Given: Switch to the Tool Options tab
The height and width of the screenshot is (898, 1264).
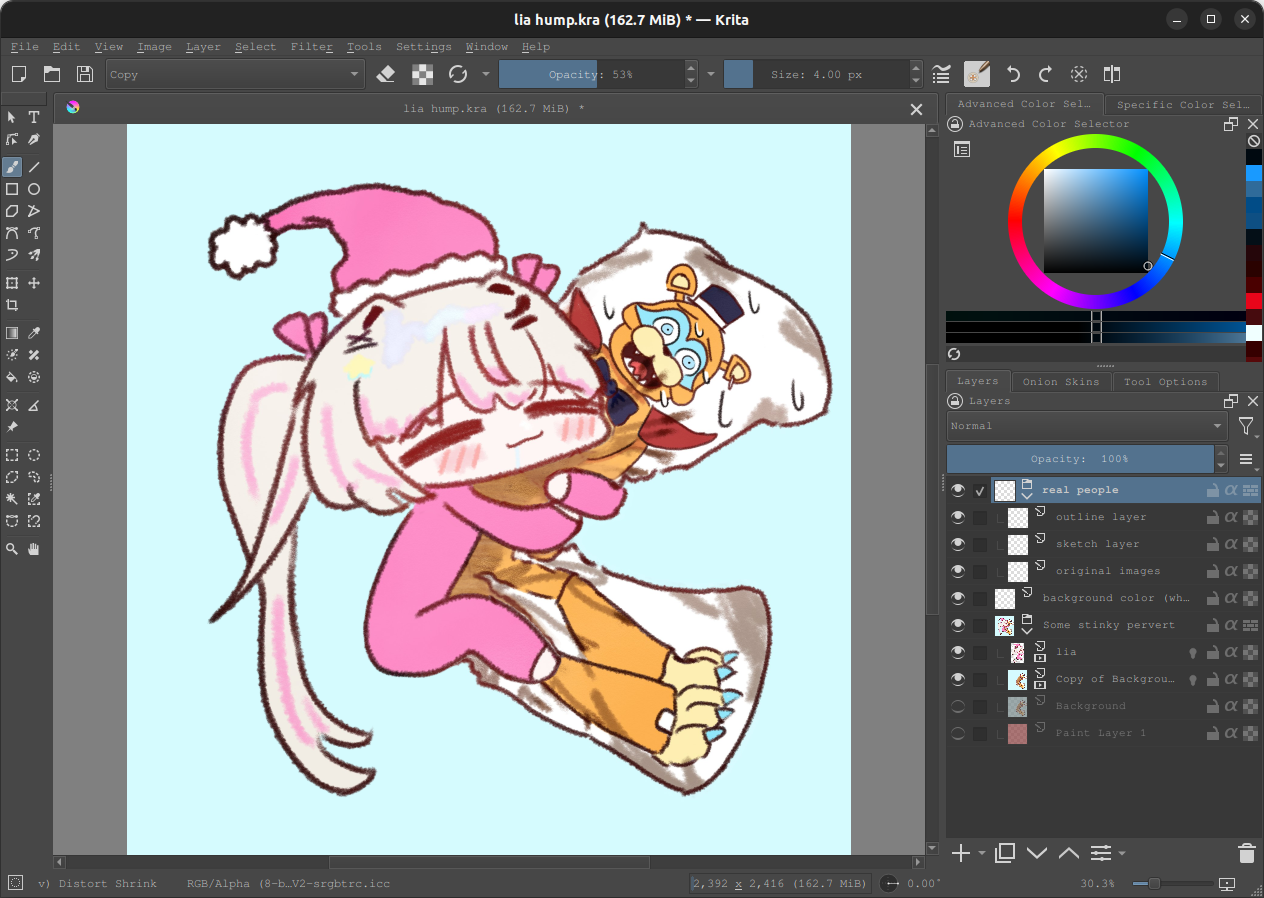Looking at the screenshot, I should pyautogui.click(x=1165, y=381).
